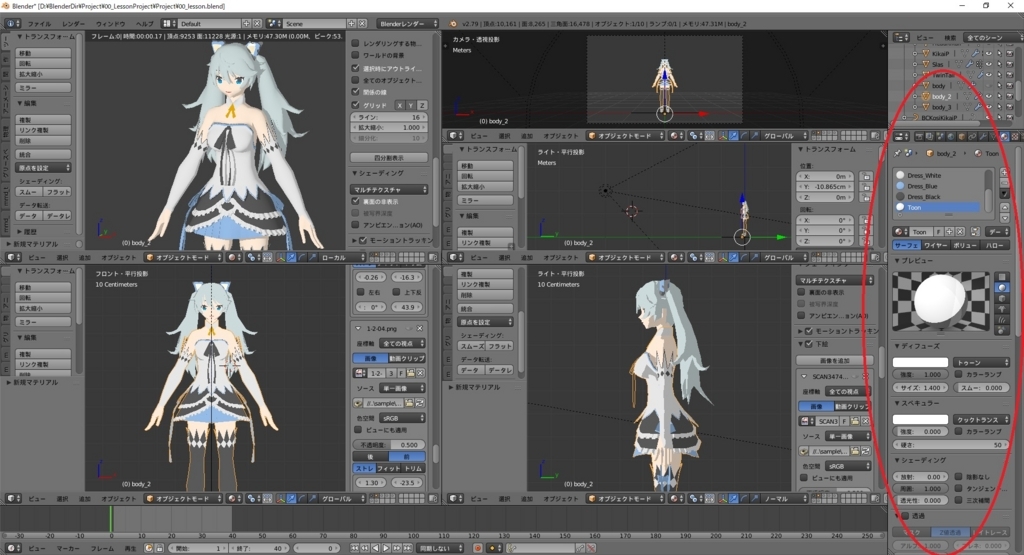Jump to the timeline start frame
Screen dimensions: 1024x555
click(x=355, y=548)
